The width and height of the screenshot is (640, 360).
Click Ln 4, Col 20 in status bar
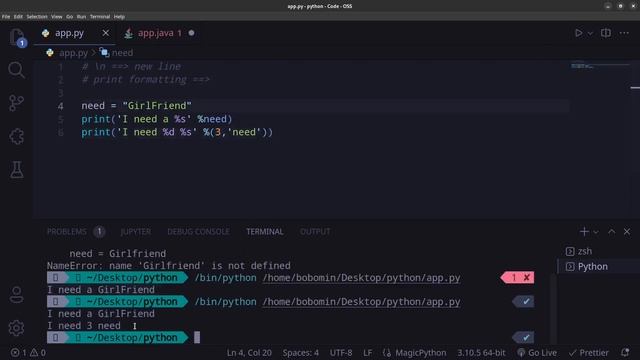249,353
